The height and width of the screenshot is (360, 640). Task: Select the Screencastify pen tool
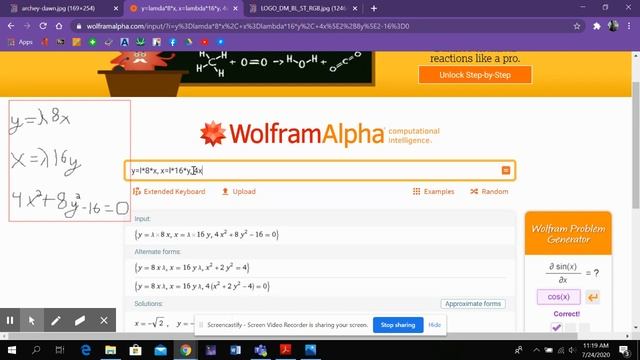56,320
